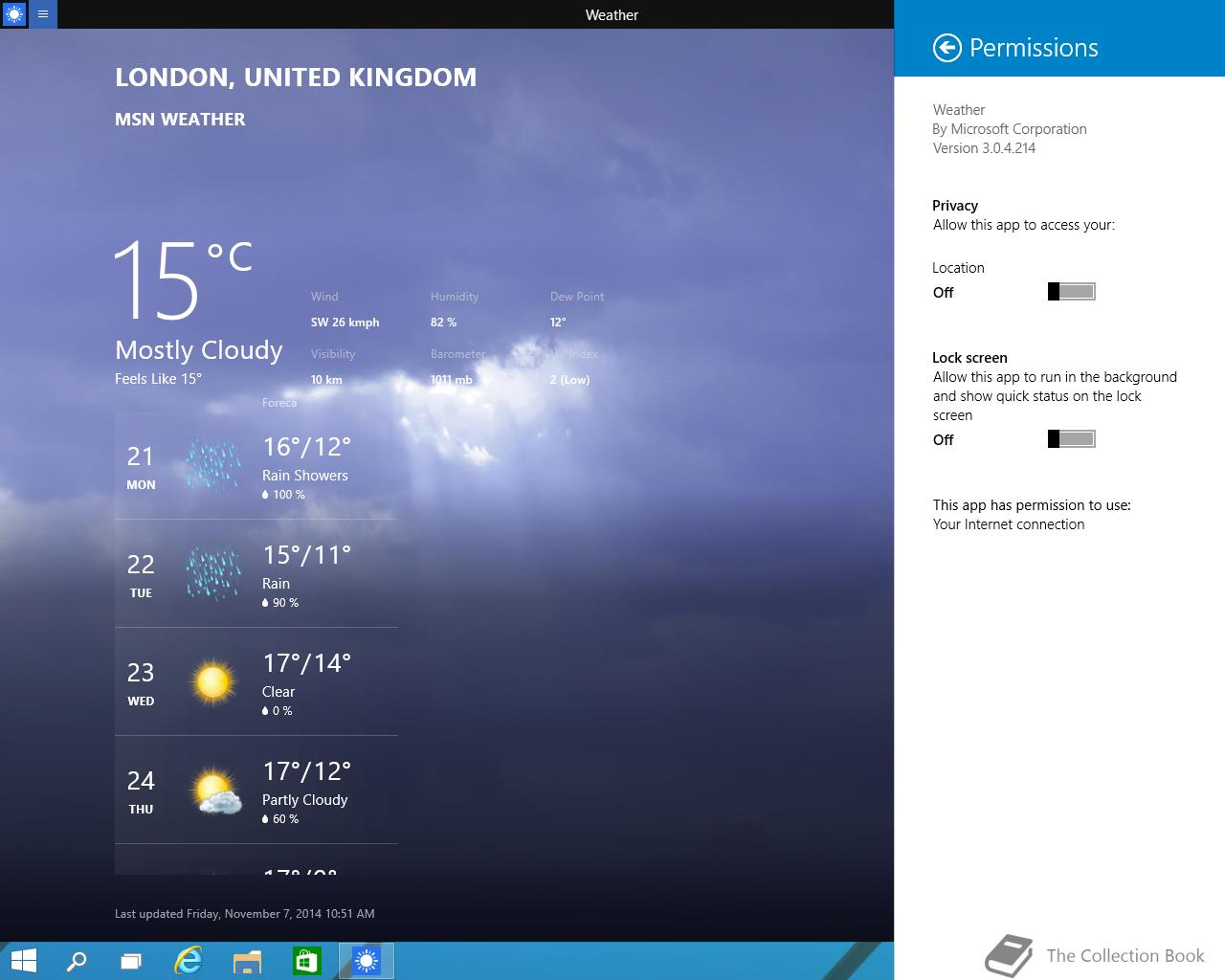Click the Windows Start button
This screenshot has height=980, width=1225.
coord(24,960)
